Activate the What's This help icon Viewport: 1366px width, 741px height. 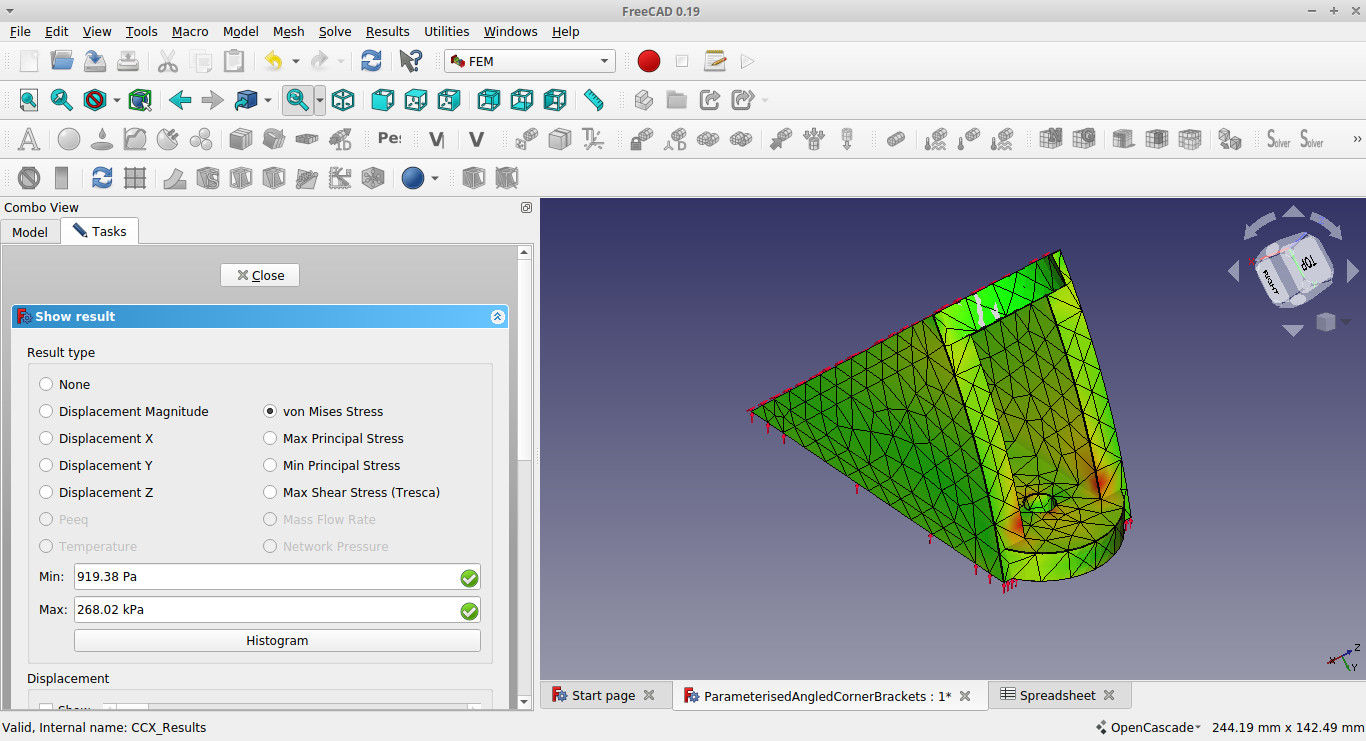click(x=410, y=61)
